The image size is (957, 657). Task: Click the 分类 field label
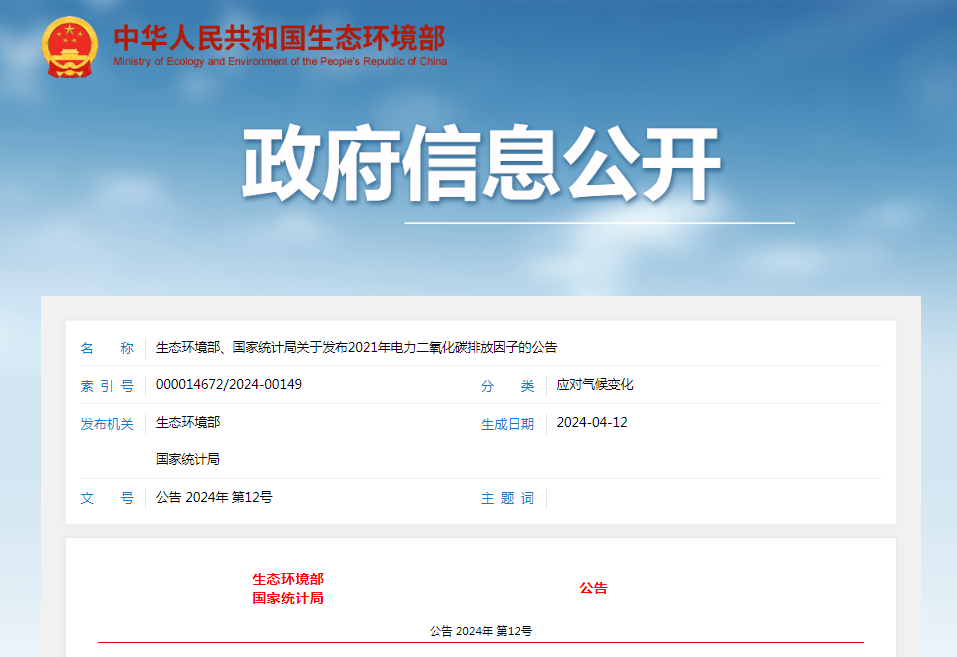[507, 386]
